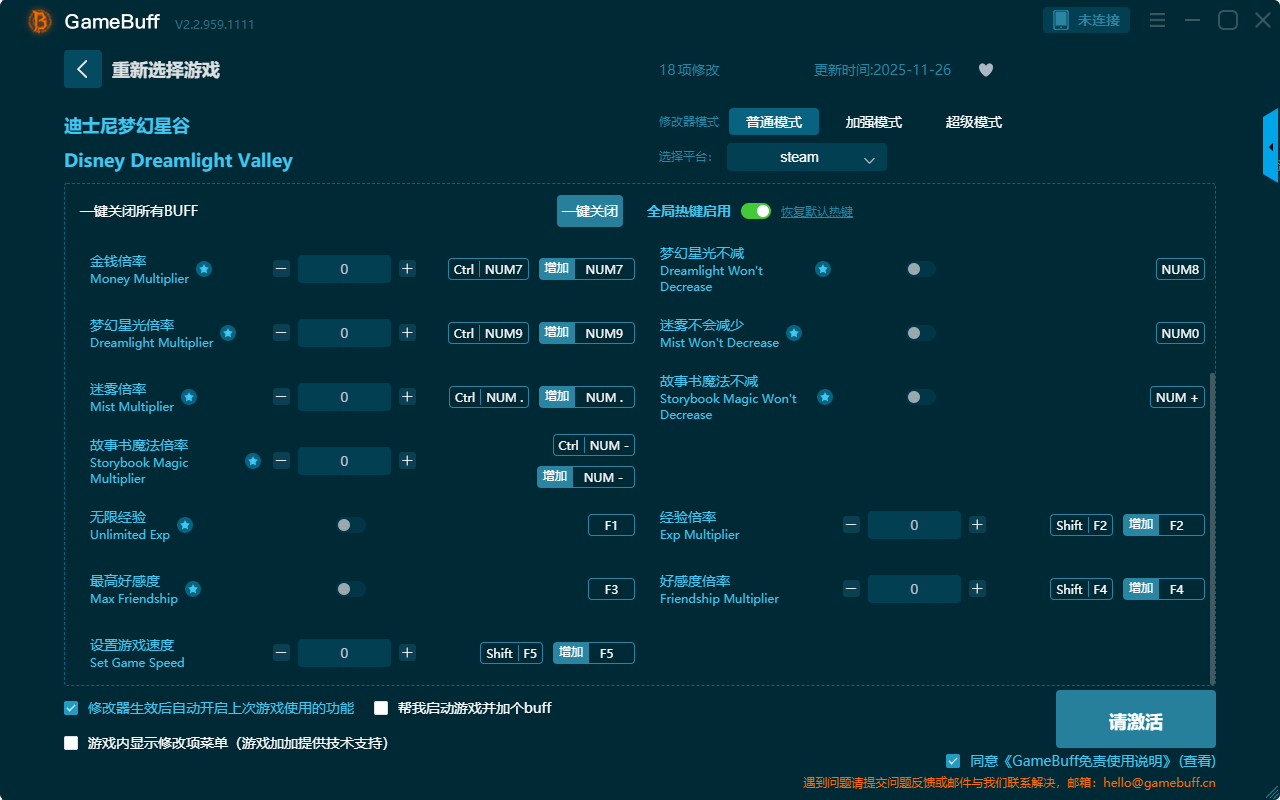Click star icon beside Money Multiplier
This screenshot has height=800, width=1280.
(x=204, y=269)
